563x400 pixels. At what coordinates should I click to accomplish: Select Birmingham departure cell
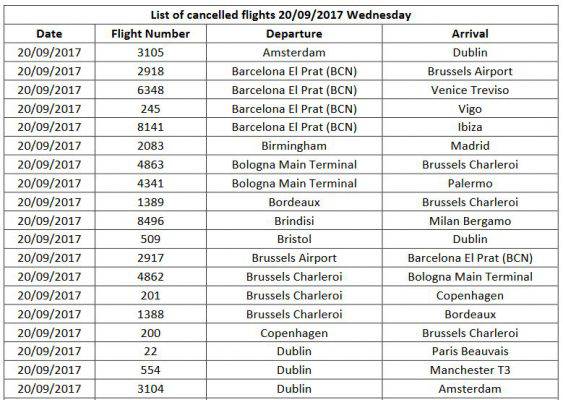click(294, 146)
